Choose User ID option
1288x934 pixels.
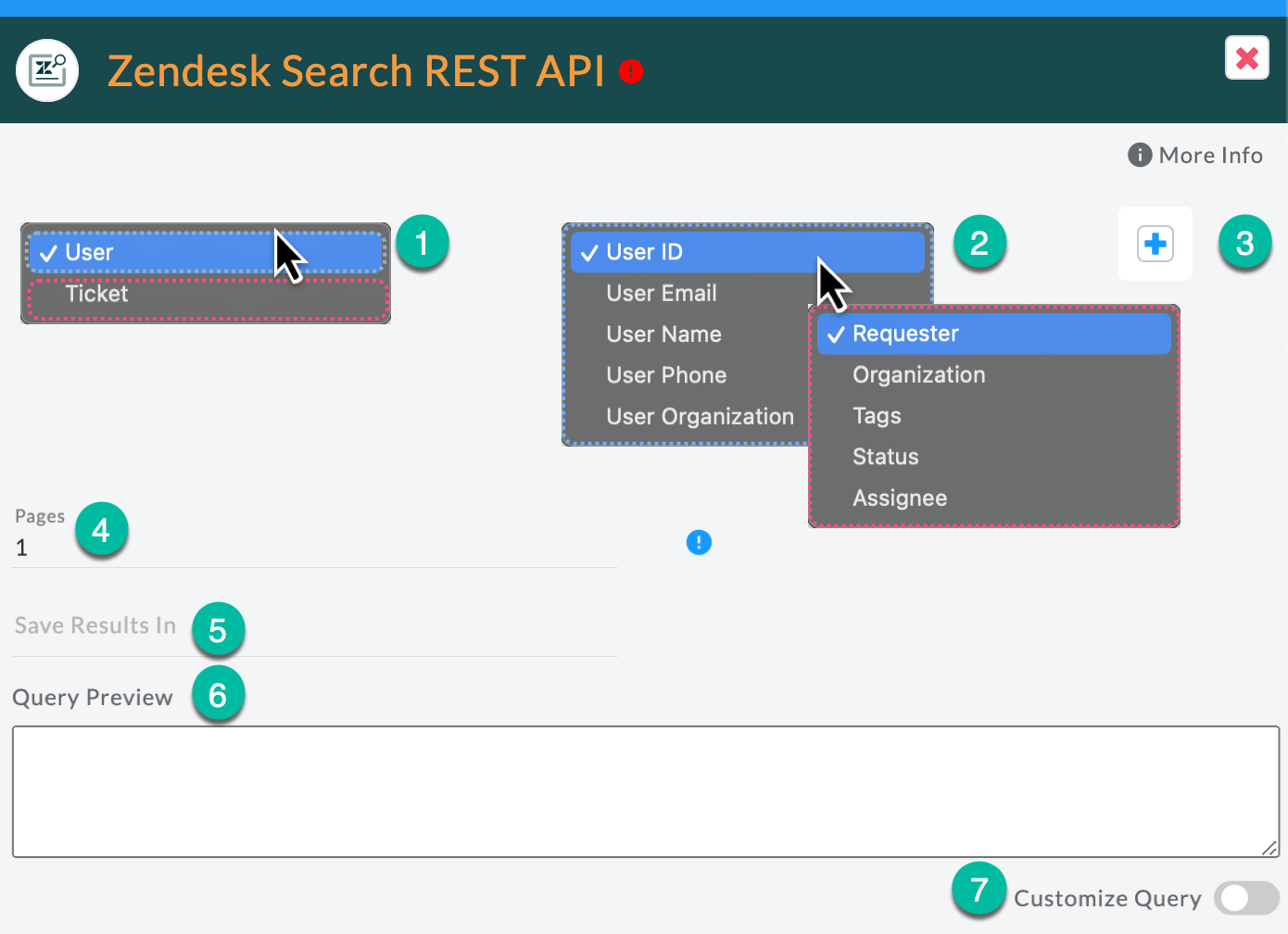(x=748, y=252)
